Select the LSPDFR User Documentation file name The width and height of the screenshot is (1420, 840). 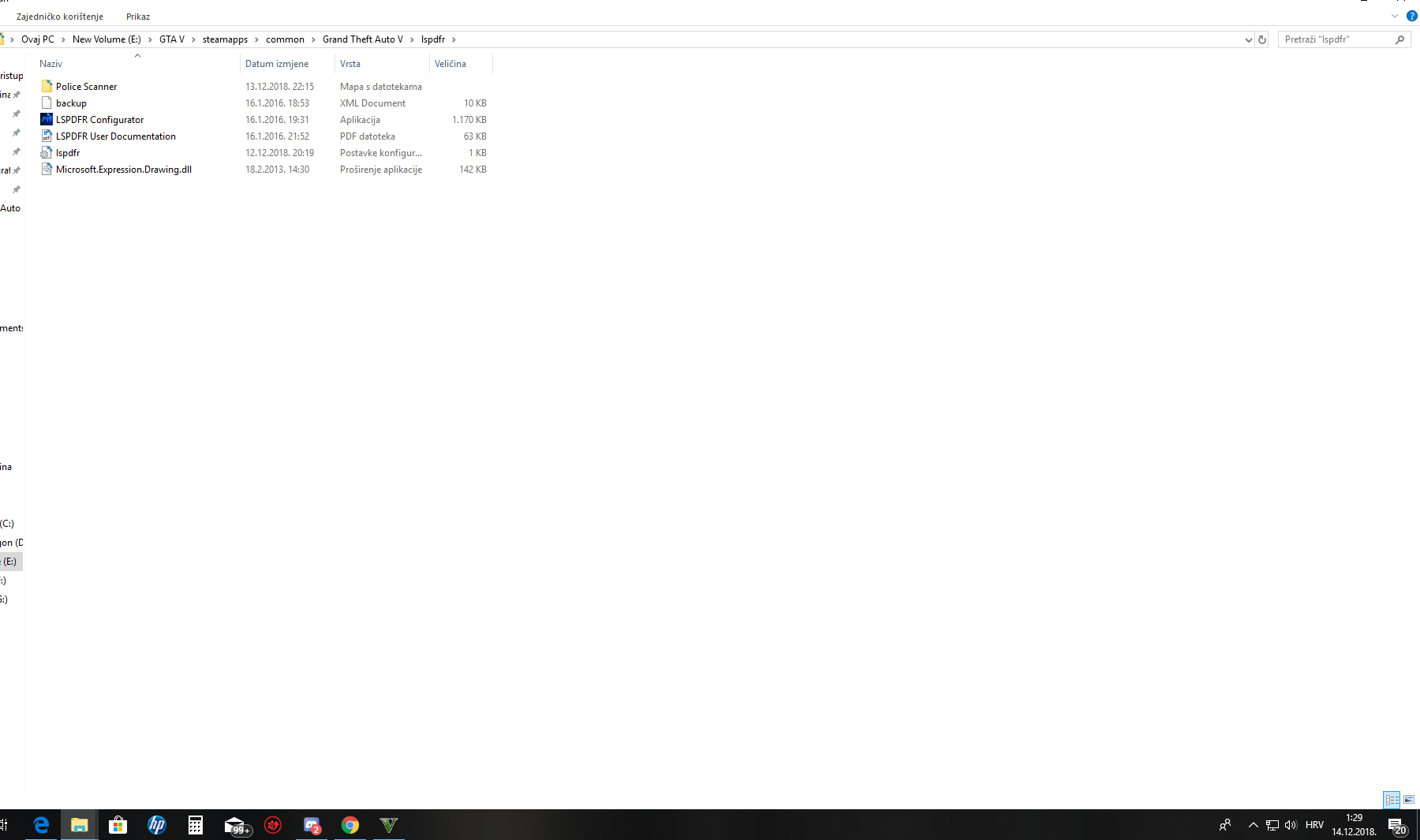pyautogui.click(x=116, y=136)
